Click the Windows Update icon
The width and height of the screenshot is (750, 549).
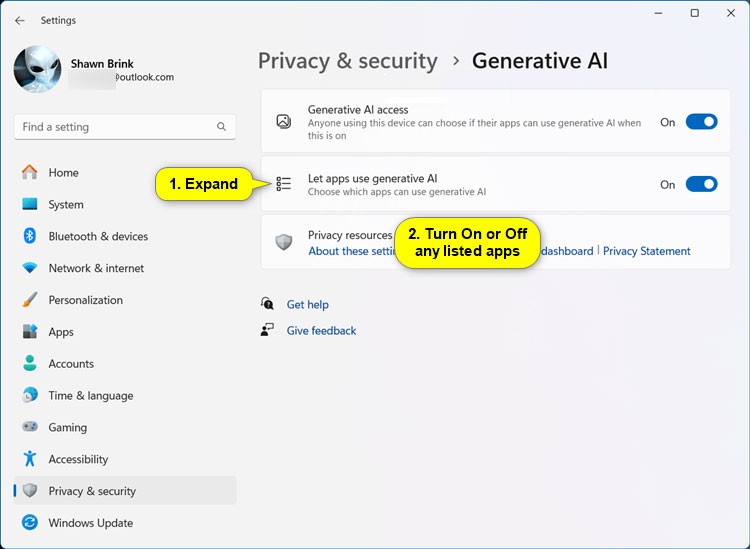30,523
